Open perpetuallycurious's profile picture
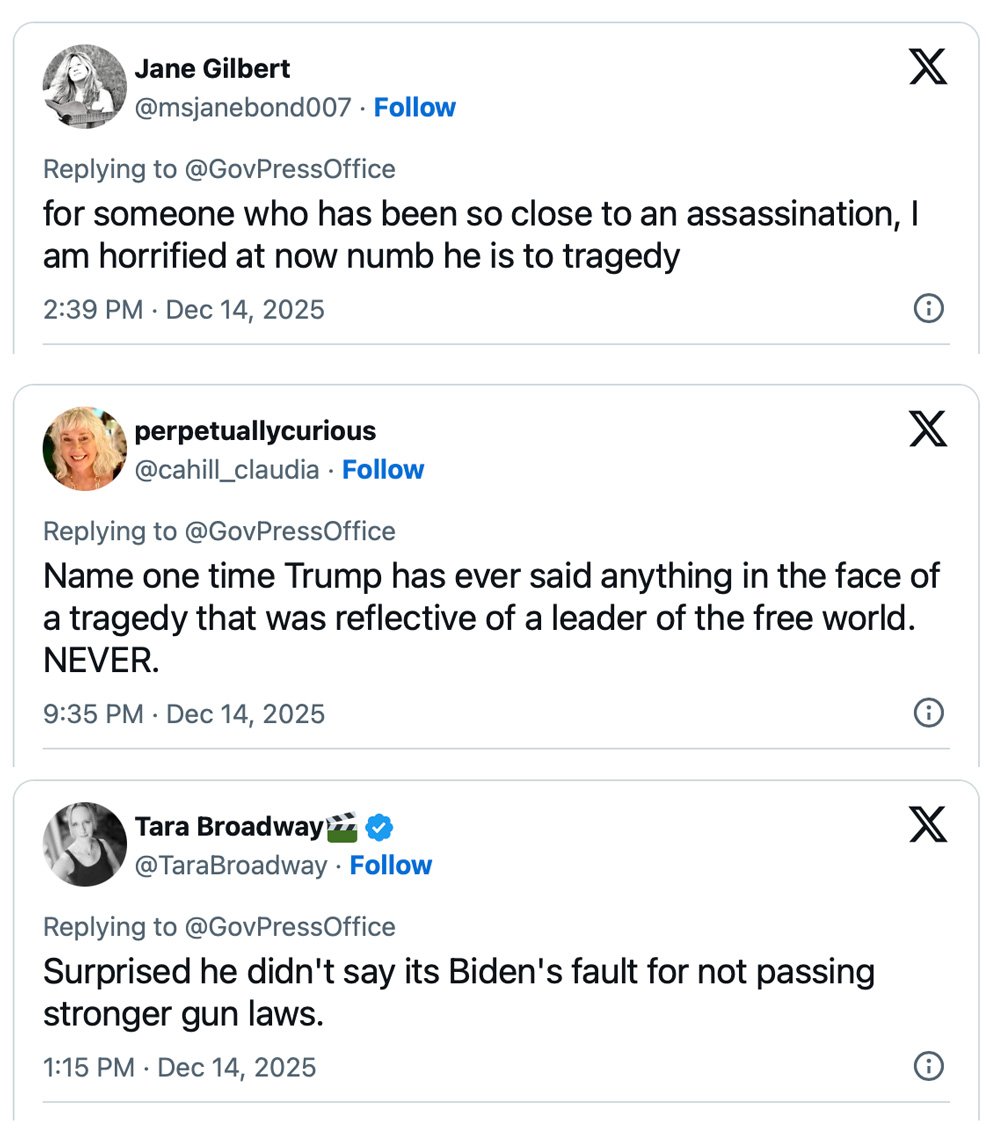The image size is (990, 1135). 84,448
